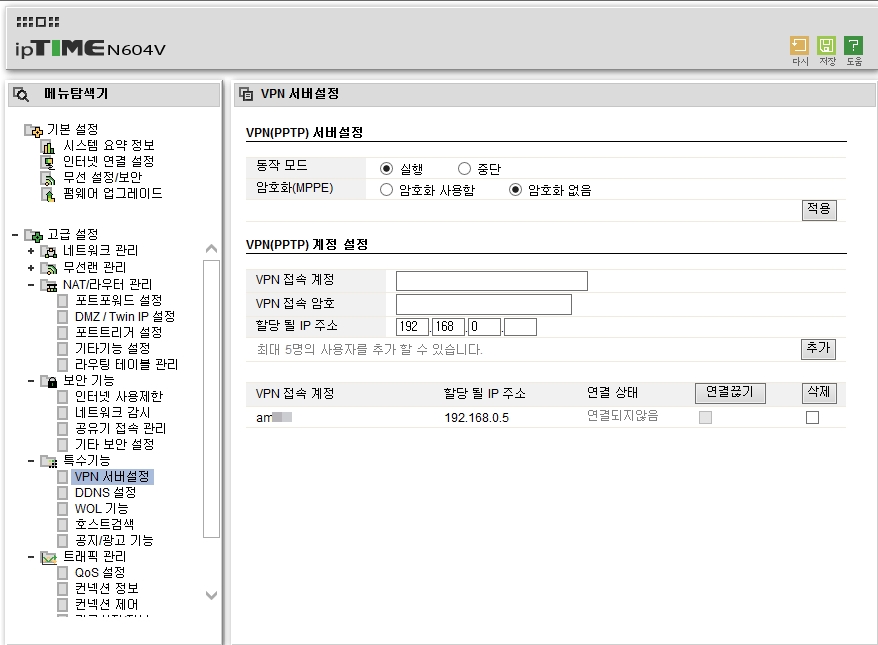Screen dimensions: 878x645
Task: Click the menu tree scroll-up arrow
Action: [x=211, y=249]
